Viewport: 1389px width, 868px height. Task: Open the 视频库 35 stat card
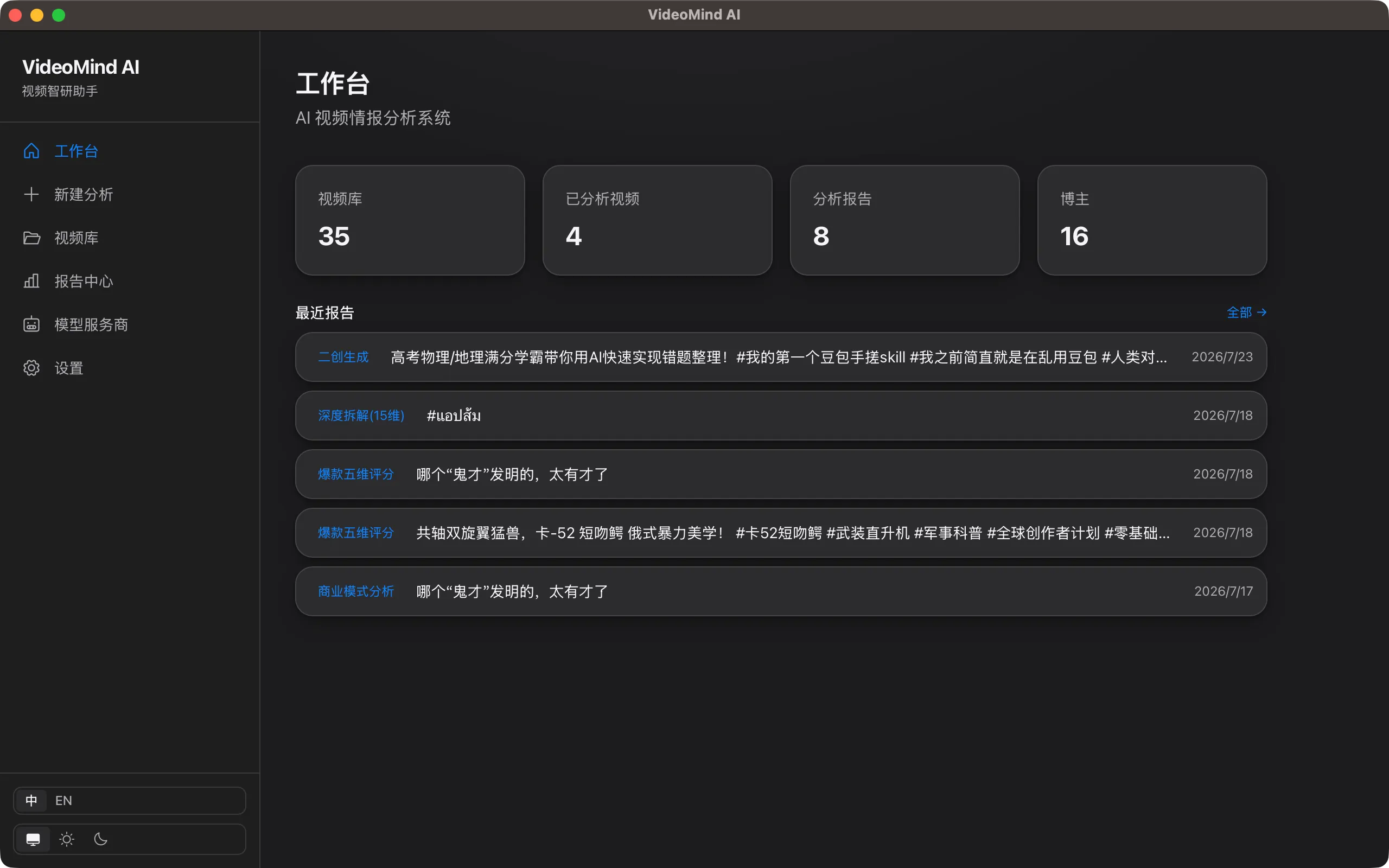(410, 220)
